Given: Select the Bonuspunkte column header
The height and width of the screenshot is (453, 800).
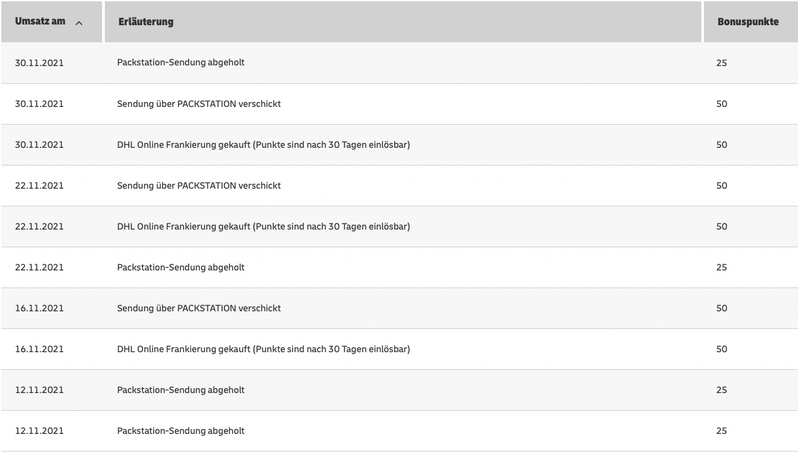Looking at the screenshot, I should (748, 21).
